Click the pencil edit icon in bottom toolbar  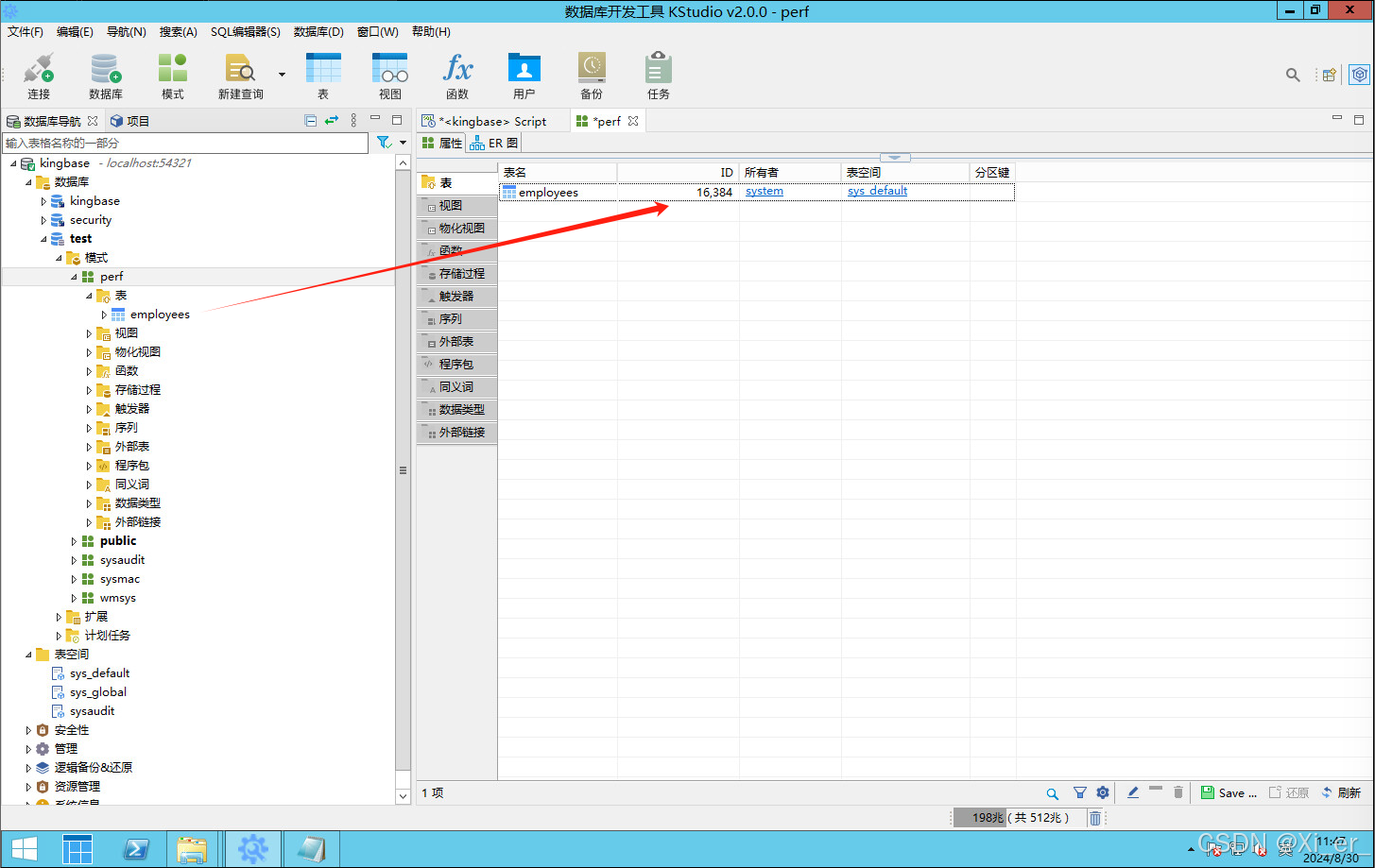tap(1132, 793)
